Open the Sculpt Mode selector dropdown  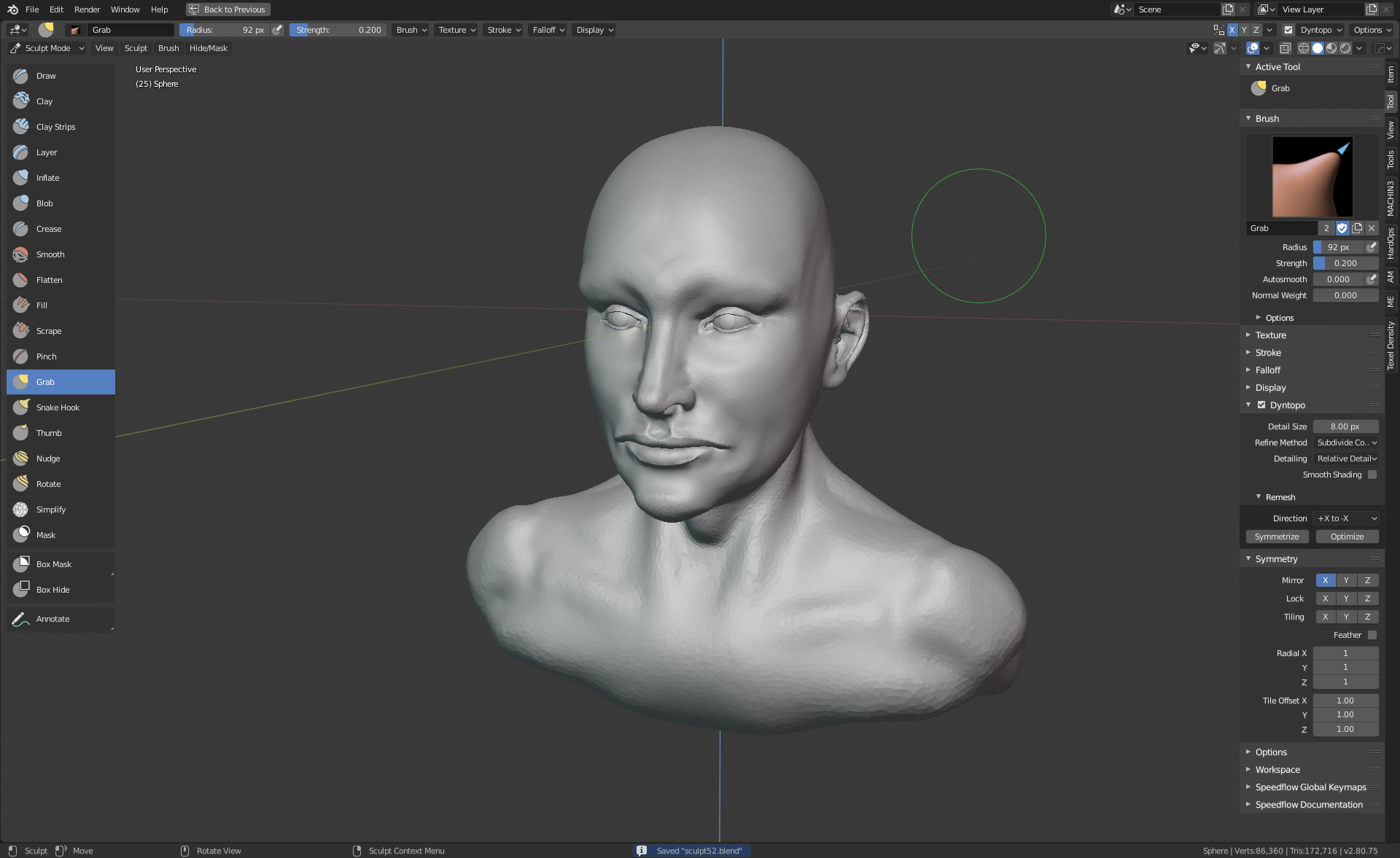[x=47, y=48]
